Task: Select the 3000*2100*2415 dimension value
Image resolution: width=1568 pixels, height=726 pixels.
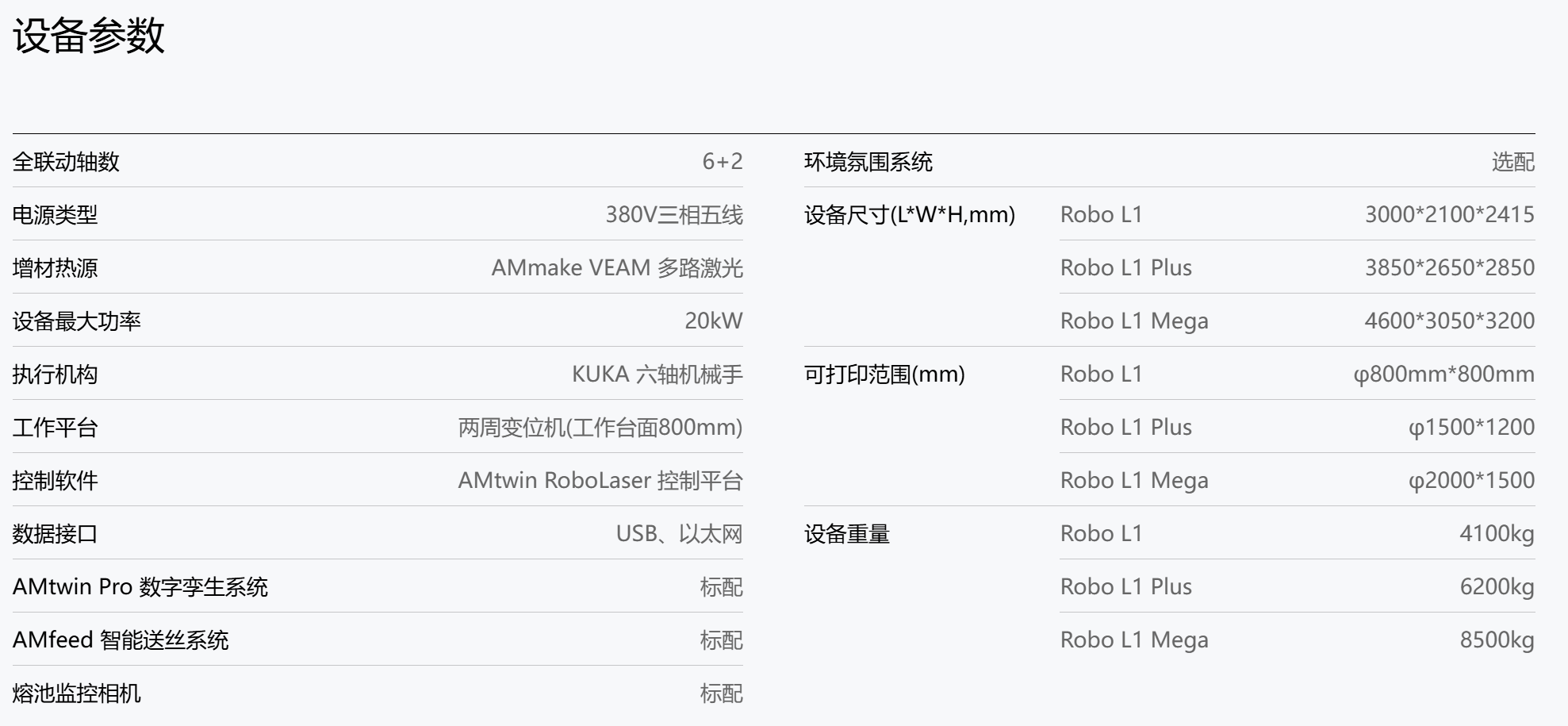Action: pyautogui.click(x=1449, y=215)
